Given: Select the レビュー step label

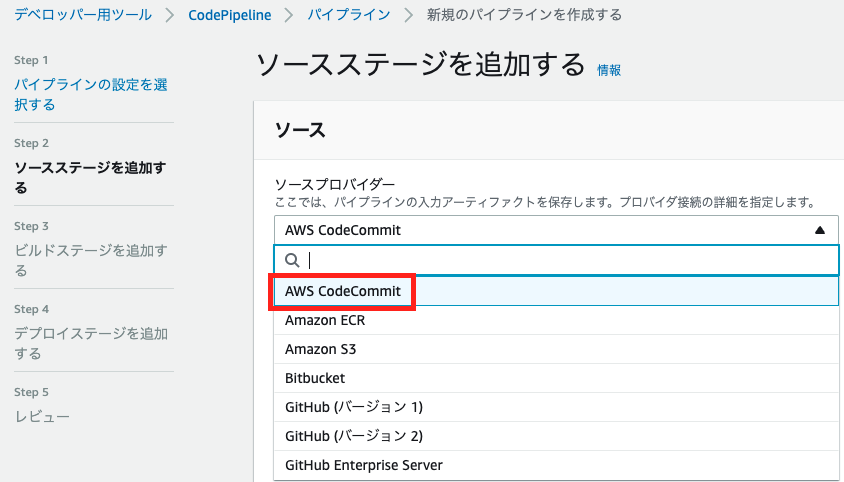Looking at the screenshot, I should click(42, 417).
